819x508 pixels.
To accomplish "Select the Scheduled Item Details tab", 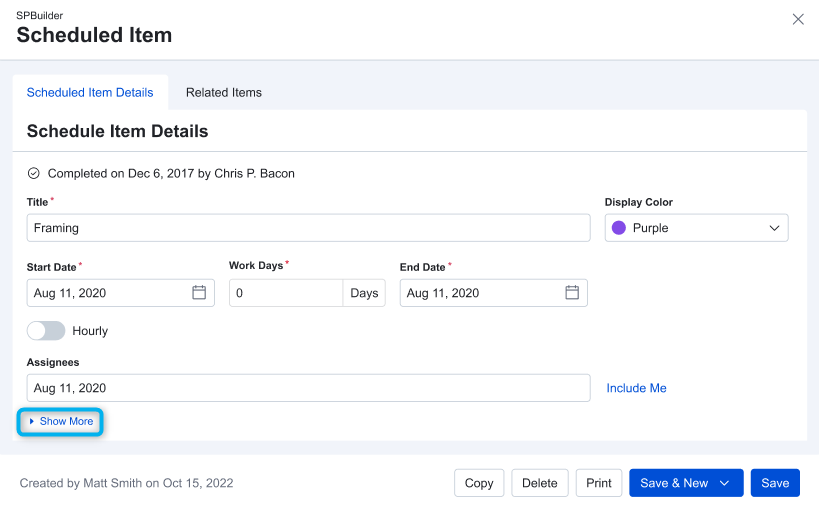I will click(x=90, y=92).
